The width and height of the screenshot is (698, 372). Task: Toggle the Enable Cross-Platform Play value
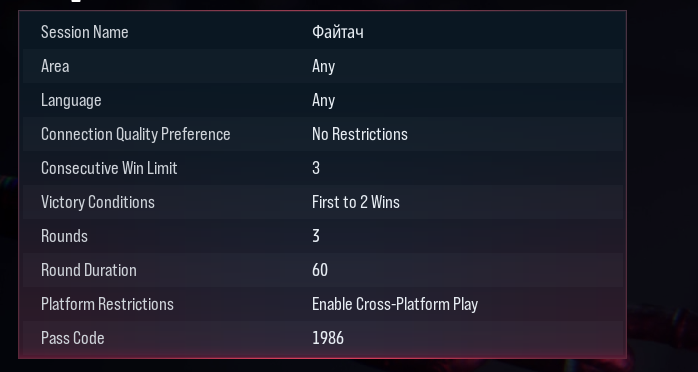pyautogui.click(x=395, y=304)
